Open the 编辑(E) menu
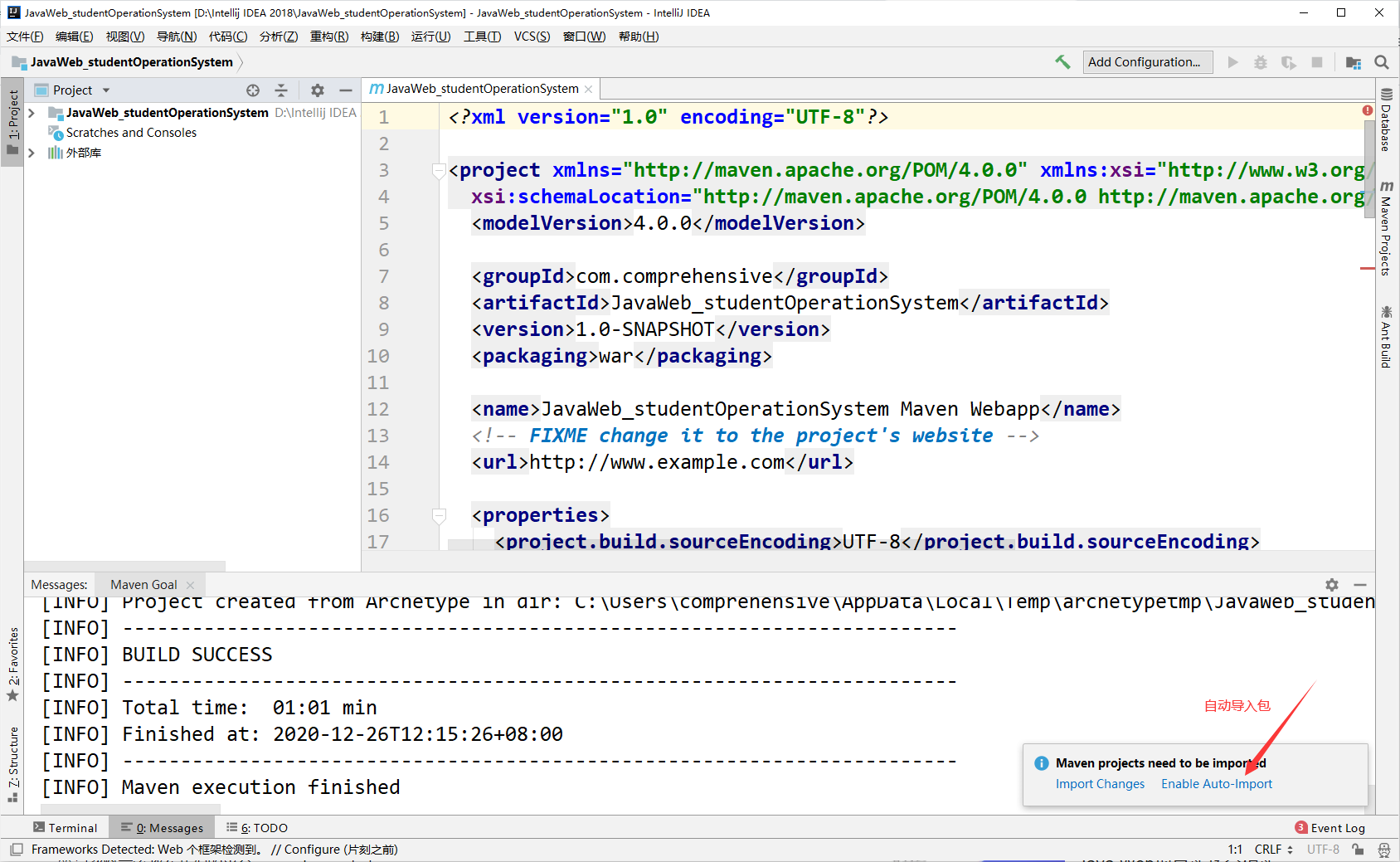The image size is (1400, 862). 75,37
